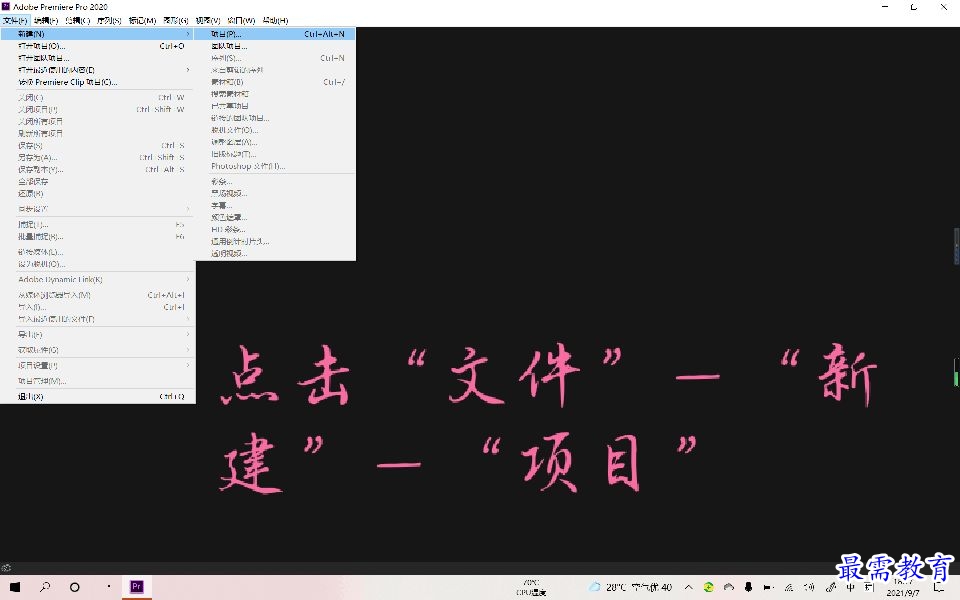Expand 打开最近使用的内容(E) submenu

98,70
